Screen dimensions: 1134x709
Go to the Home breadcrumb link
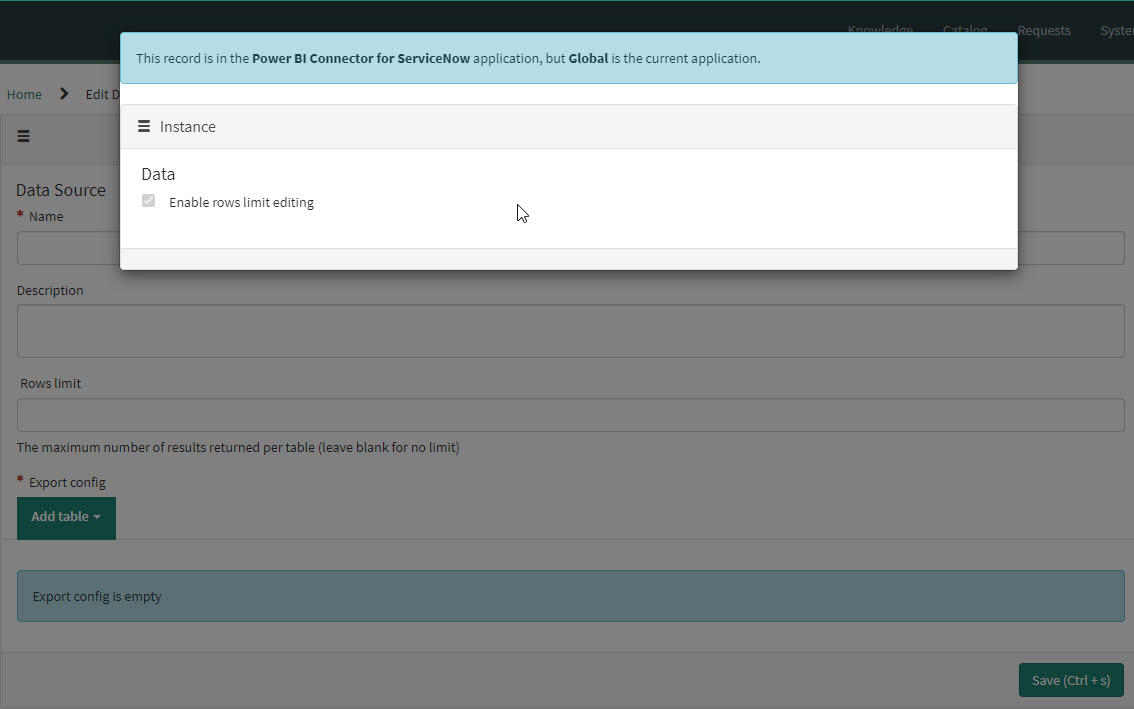tap(24, 94)
